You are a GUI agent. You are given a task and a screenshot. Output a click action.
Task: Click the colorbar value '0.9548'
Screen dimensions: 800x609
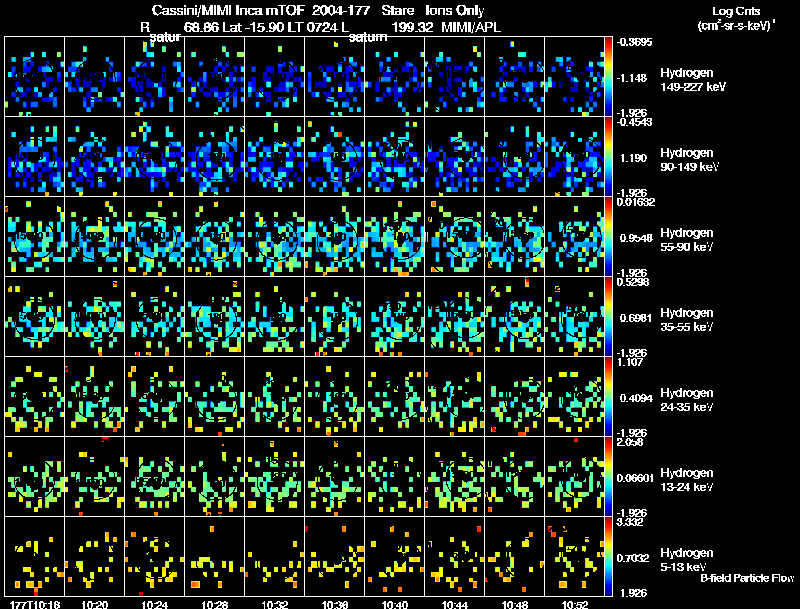tap(636, 238)
